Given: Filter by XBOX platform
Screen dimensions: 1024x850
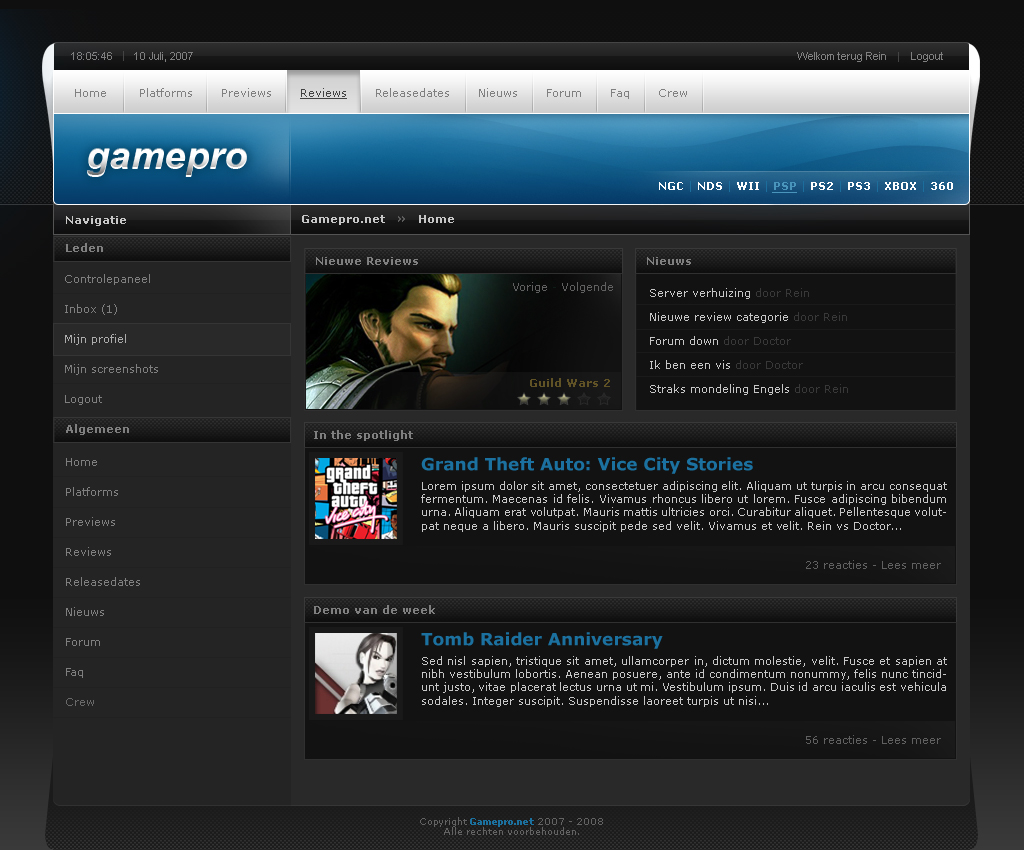Looking at the screenshot, I should [901, 186].
